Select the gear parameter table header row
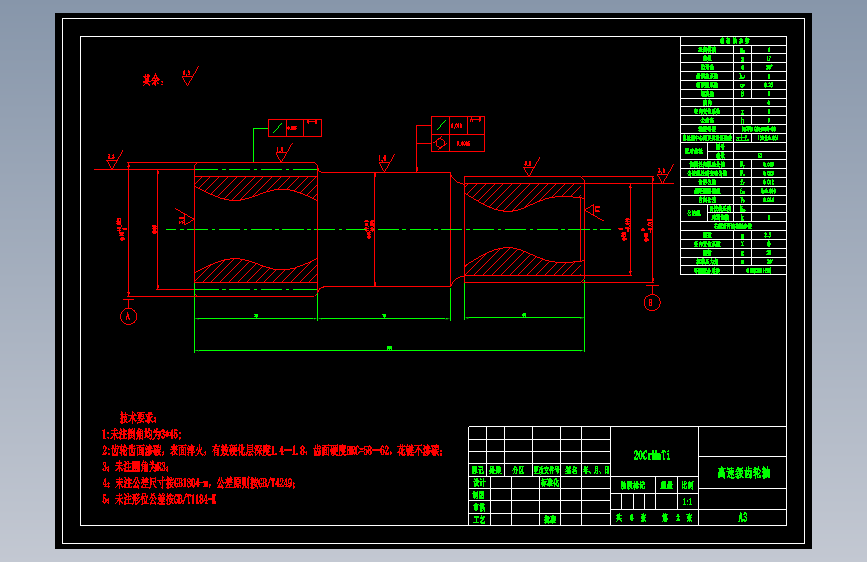The height and width of the screenshot is (562, 867). click(x=733, y=41)
